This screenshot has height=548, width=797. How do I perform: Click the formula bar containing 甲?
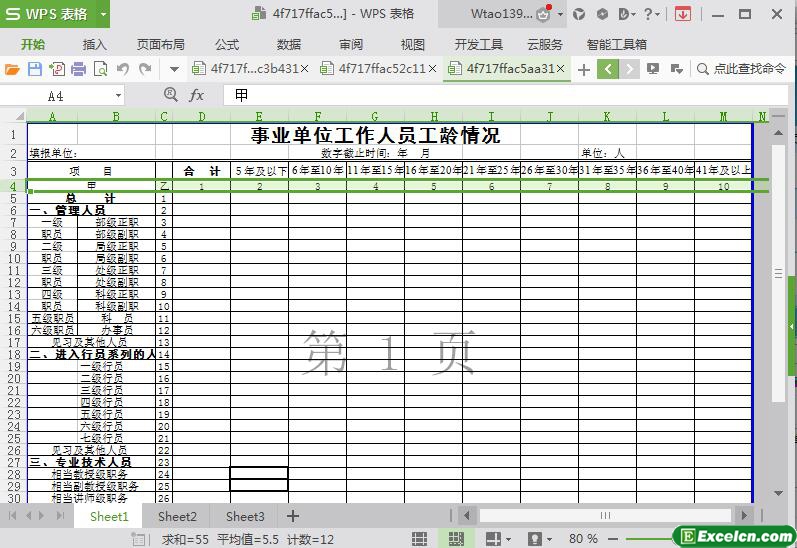click(505, 95)
